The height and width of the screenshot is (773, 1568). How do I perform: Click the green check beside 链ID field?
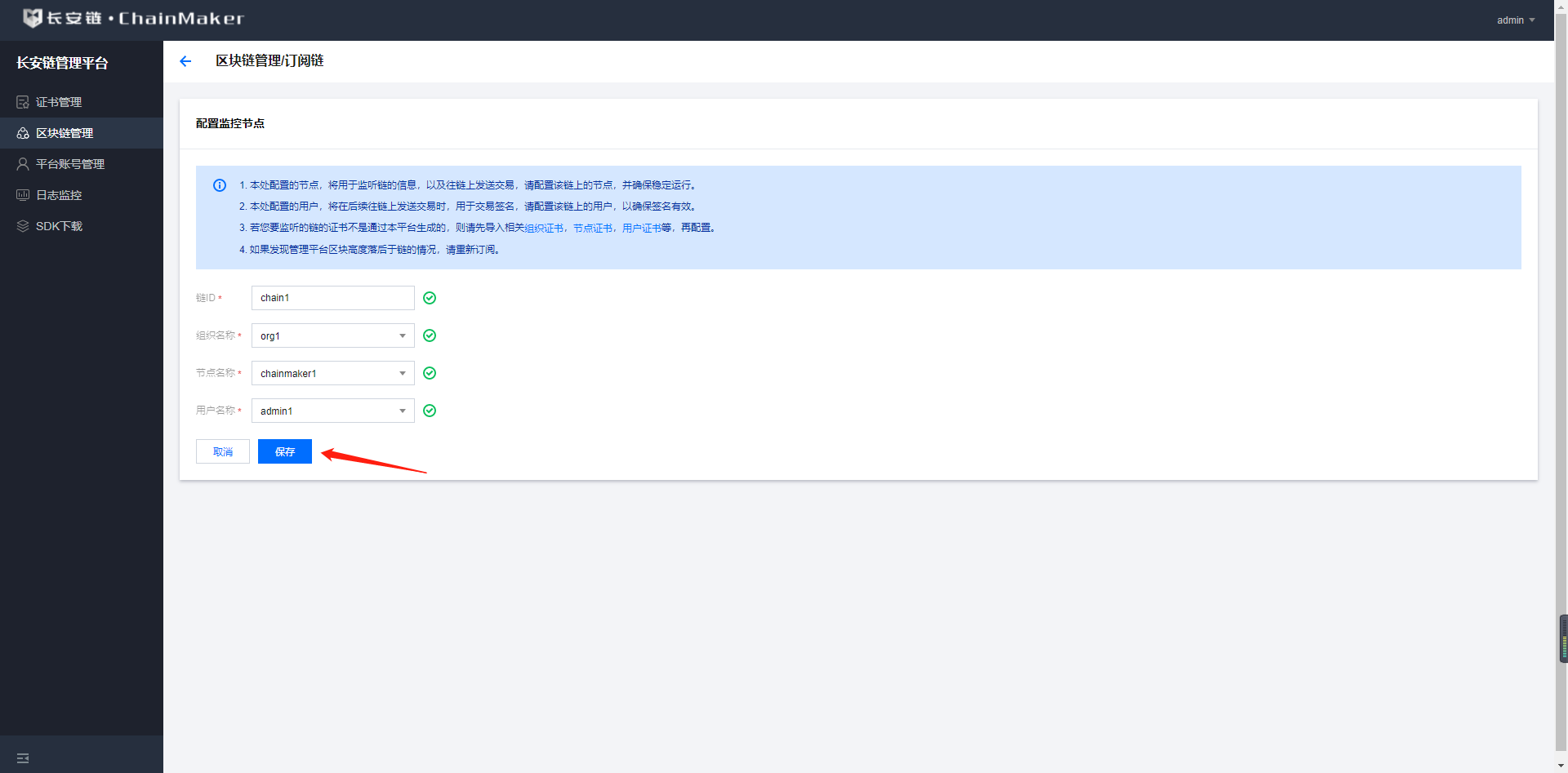pos(430,298)
